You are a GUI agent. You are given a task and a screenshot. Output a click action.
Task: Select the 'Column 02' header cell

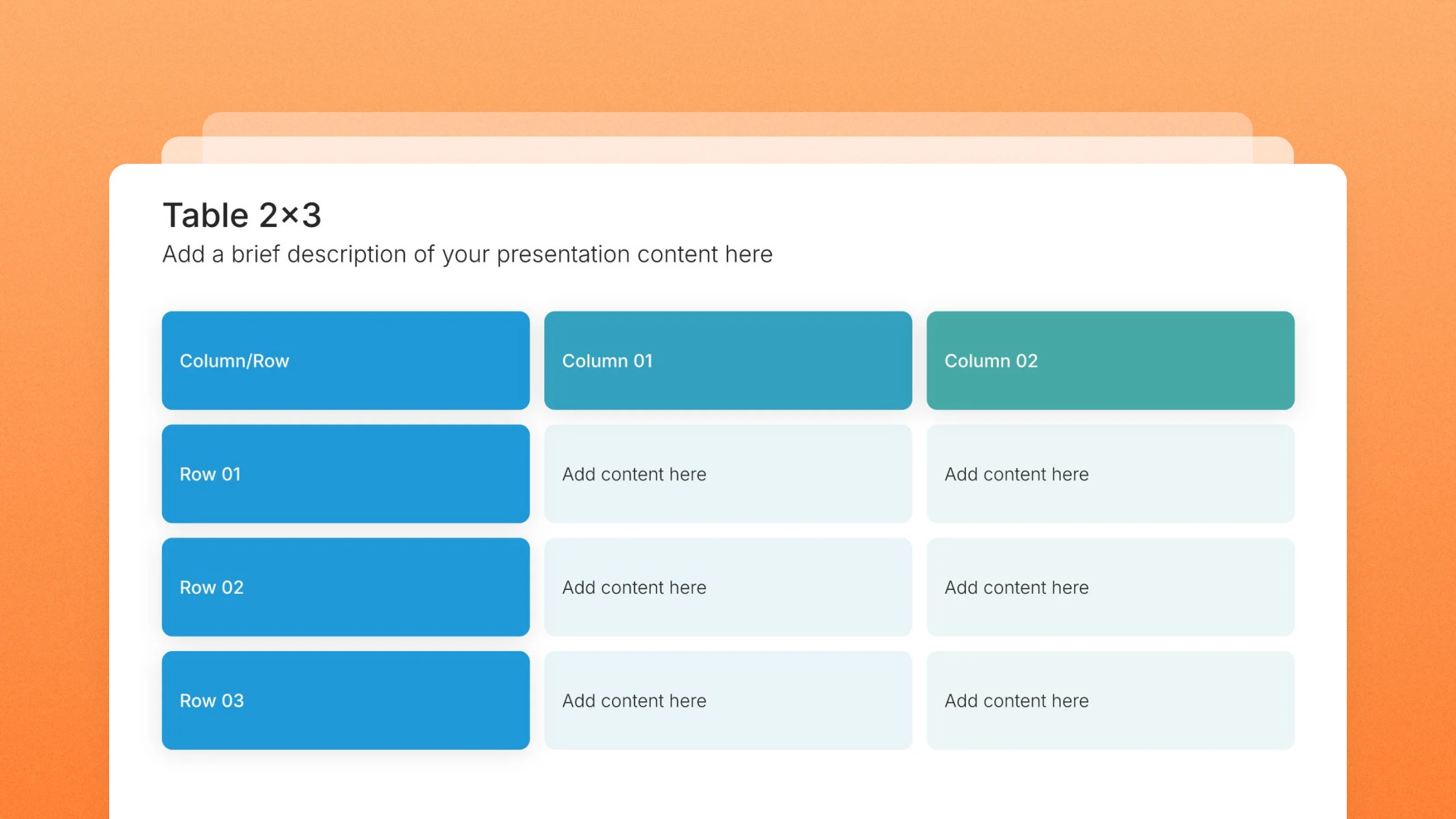click(1111, 361)
